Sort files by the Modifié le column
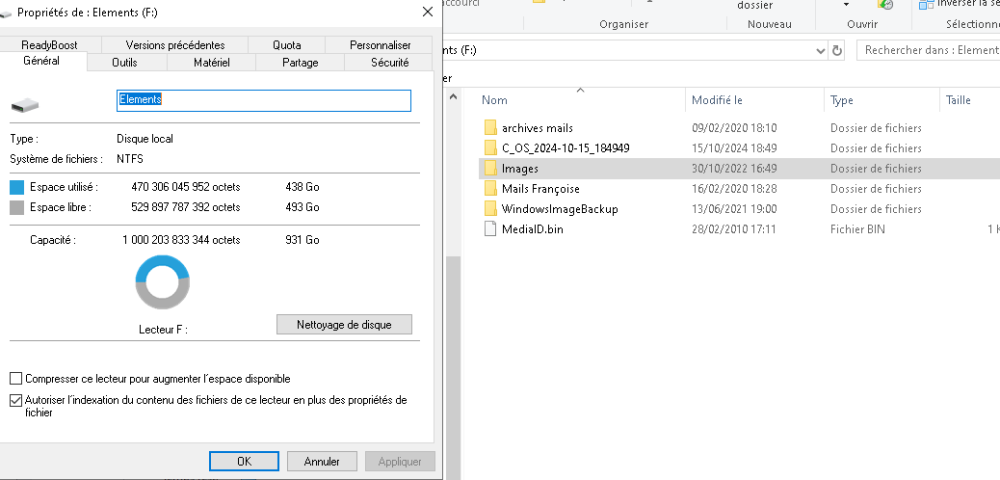This screenshot has height=480, width=1000. point(717,100)
